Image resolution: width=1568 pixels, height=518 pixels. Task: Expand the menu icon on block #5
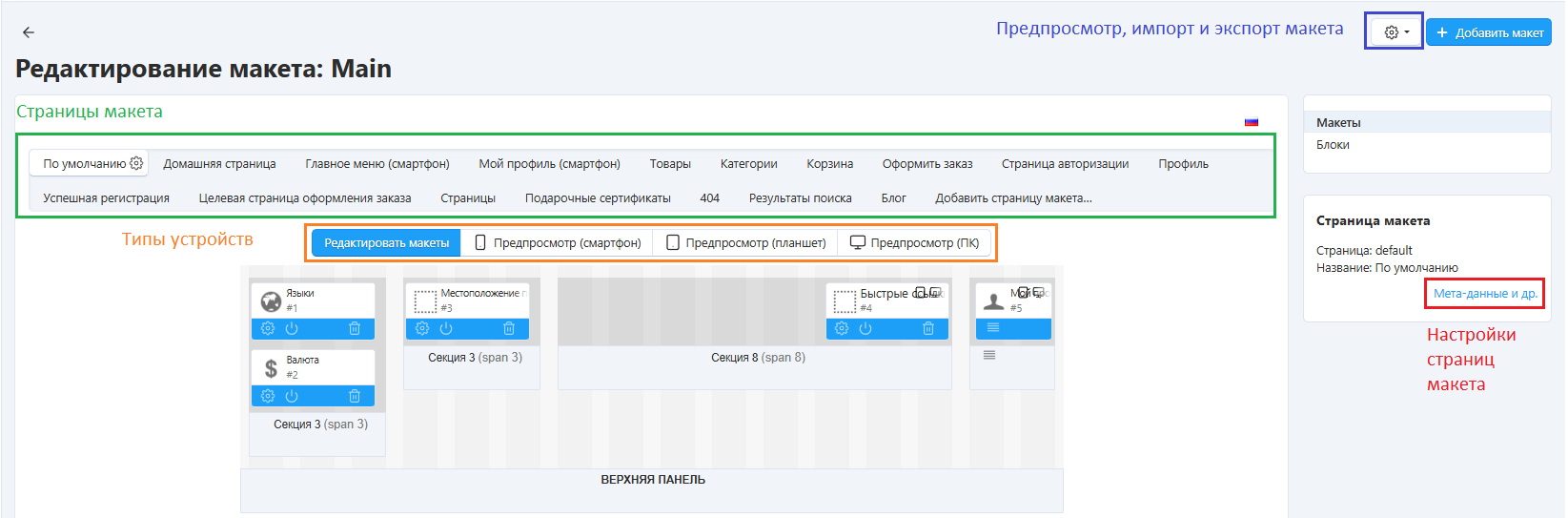[993, 328]
